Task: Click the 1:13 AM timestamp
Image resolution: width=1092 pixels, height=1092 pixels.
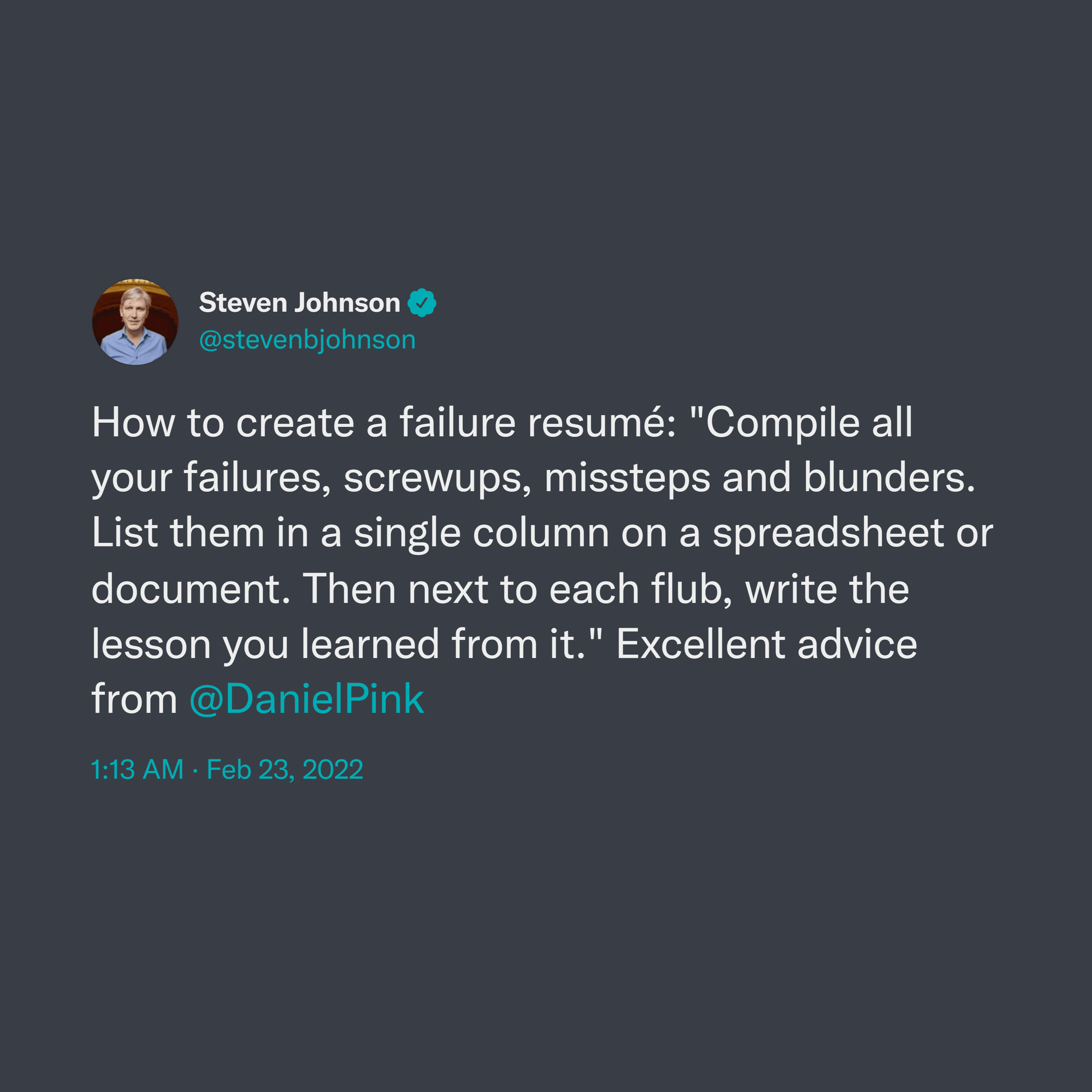Action: 137,769
